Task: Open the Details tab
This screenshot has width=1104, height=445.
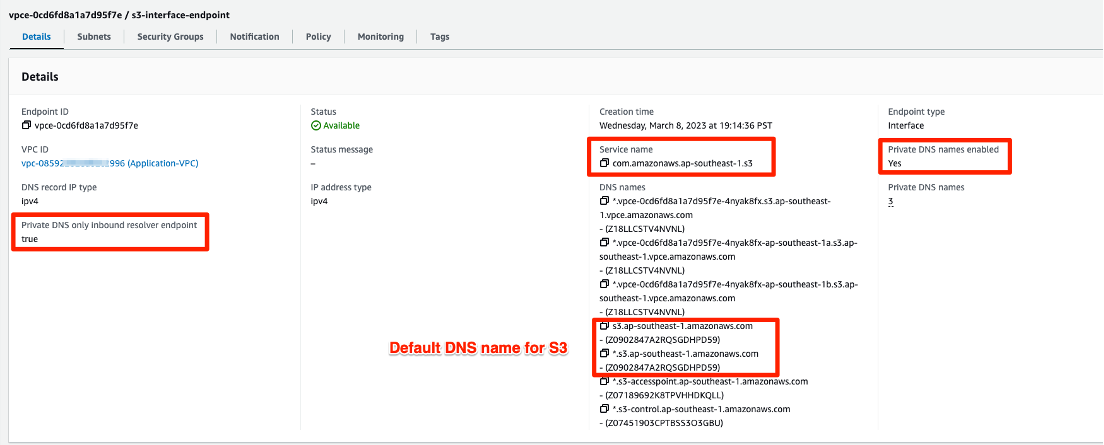Action: [37, 37]
